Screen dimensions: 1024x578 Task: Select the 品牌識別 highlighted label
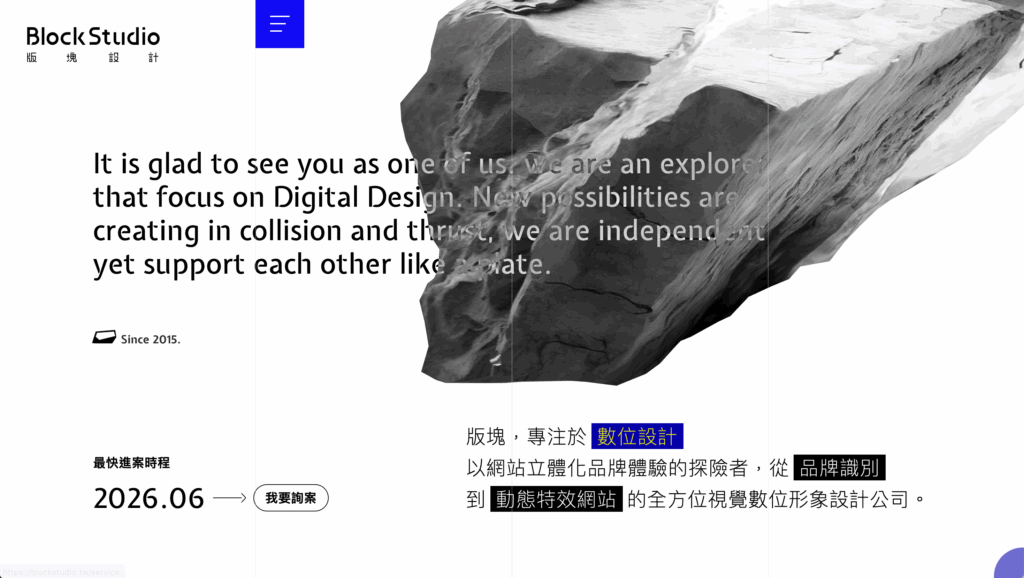click(839, 468)
